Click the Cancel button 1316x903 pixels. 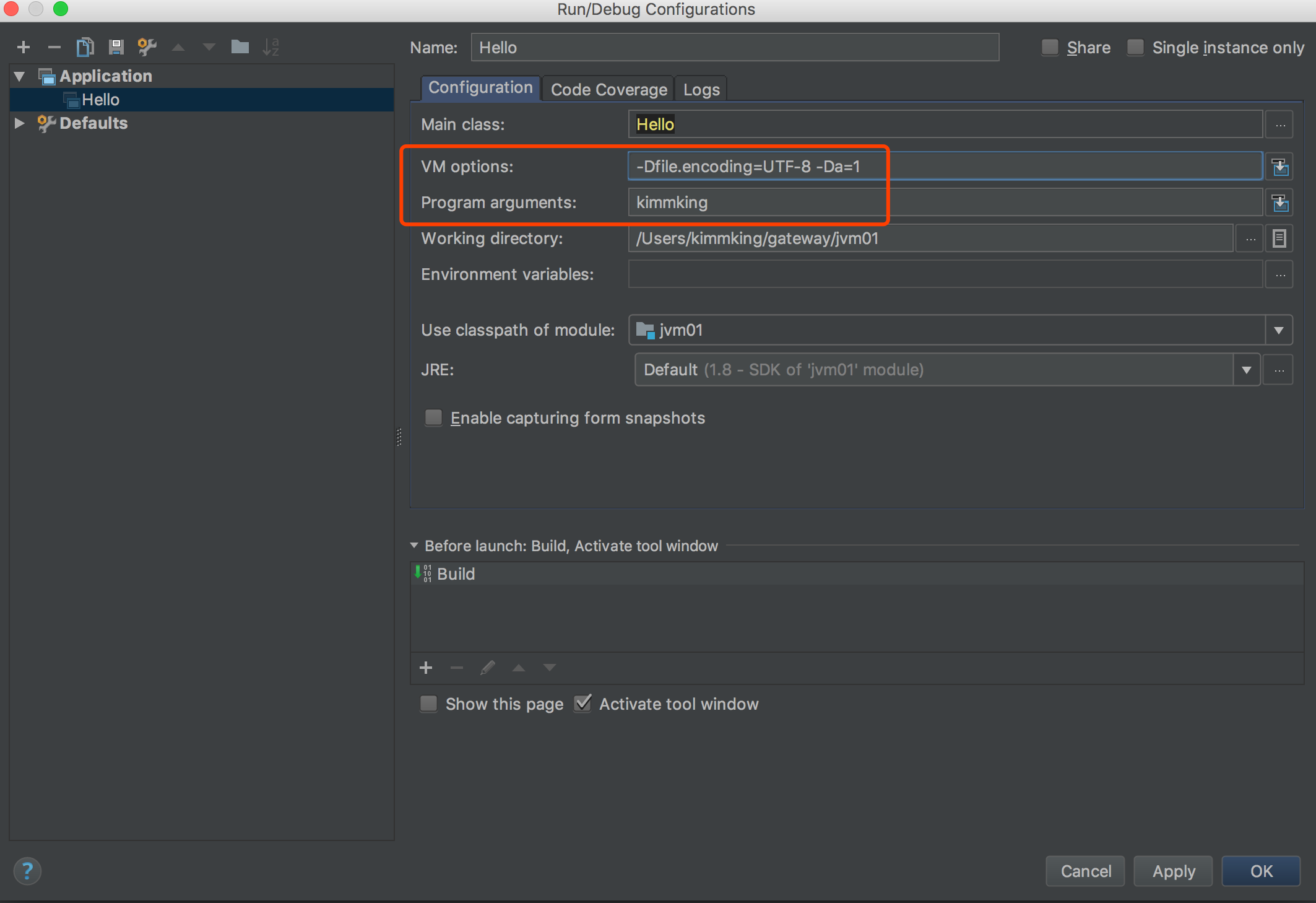pyautogui.click(x=1085, y=871)
